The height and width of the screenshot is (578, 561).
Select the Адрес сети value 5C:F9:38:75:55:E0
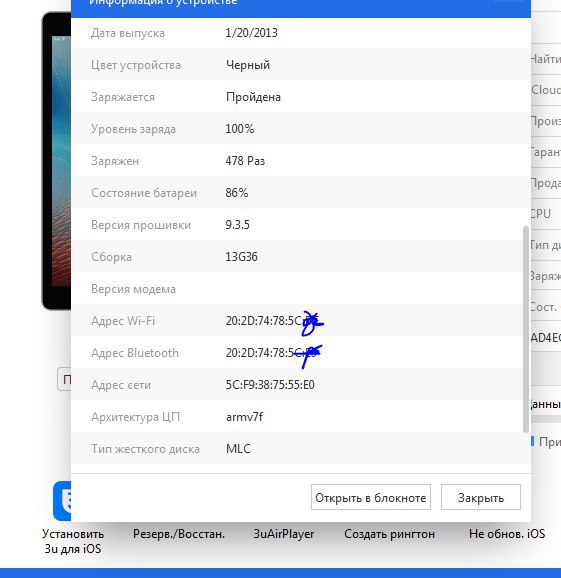coord(270,385)
